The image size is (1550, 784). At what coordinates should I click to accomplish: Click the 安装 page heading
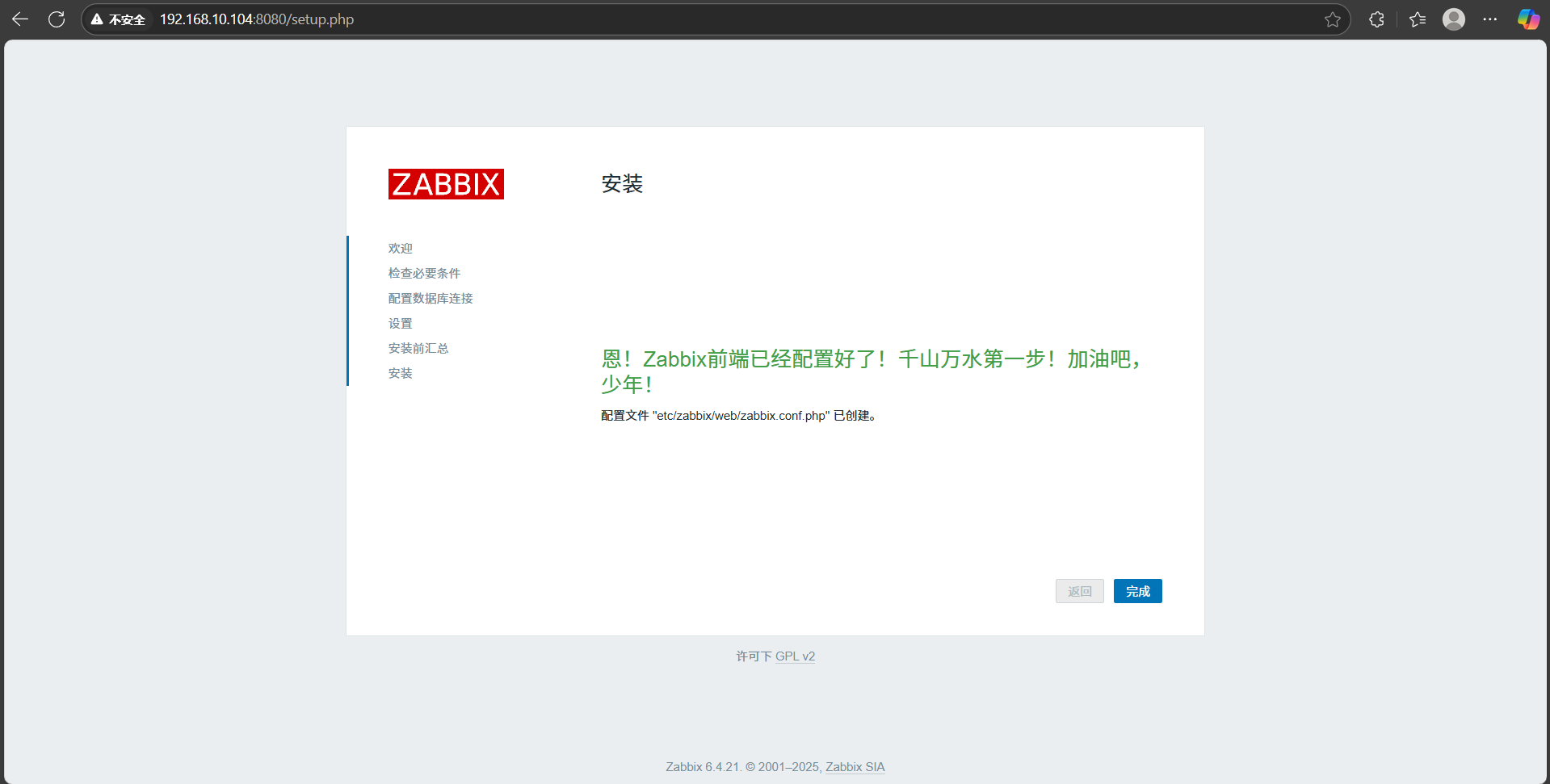(x=622, y=184)
